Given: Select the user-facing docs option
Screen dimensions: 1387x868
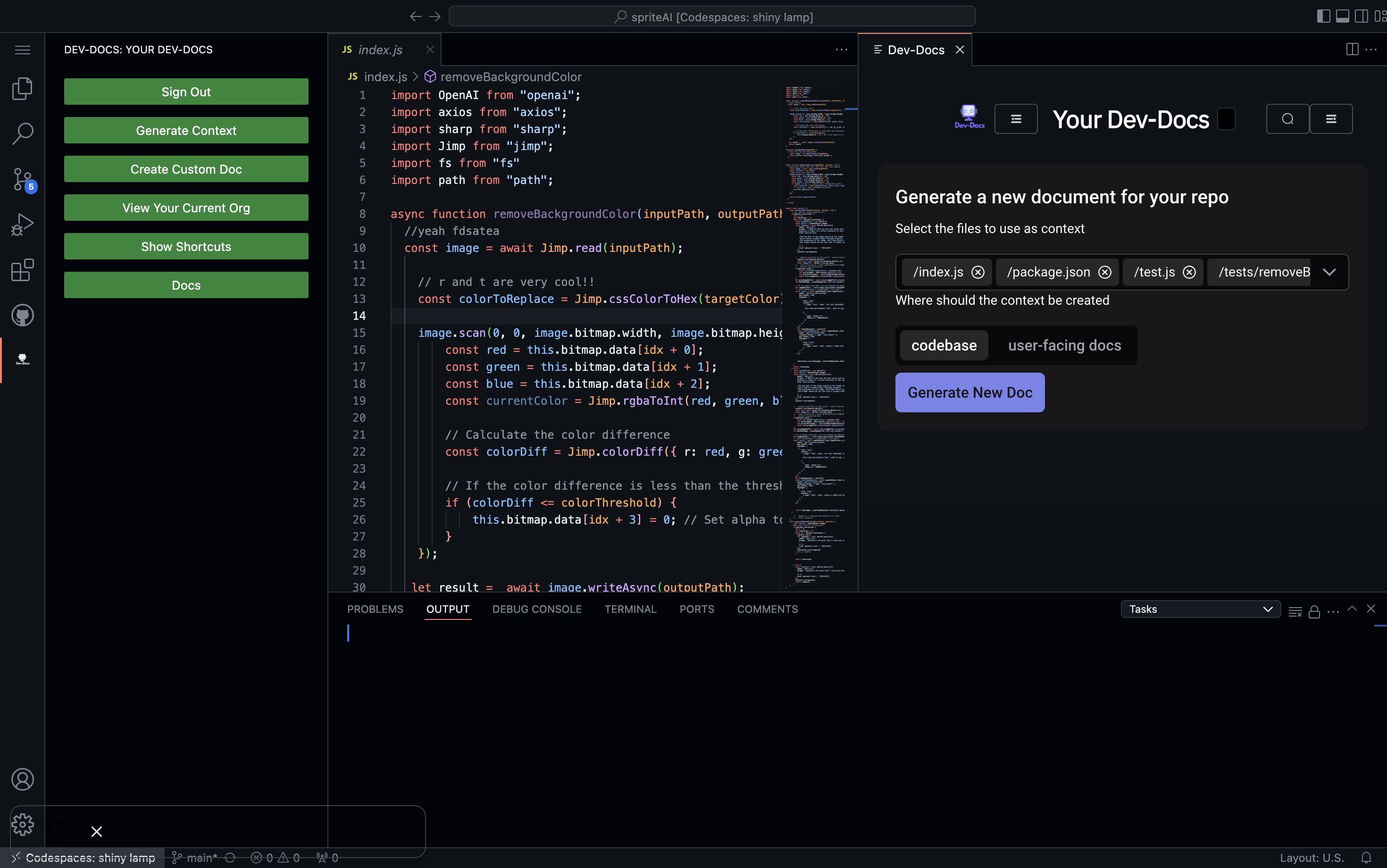Looking at the screenshot, I should point(1064,346).
